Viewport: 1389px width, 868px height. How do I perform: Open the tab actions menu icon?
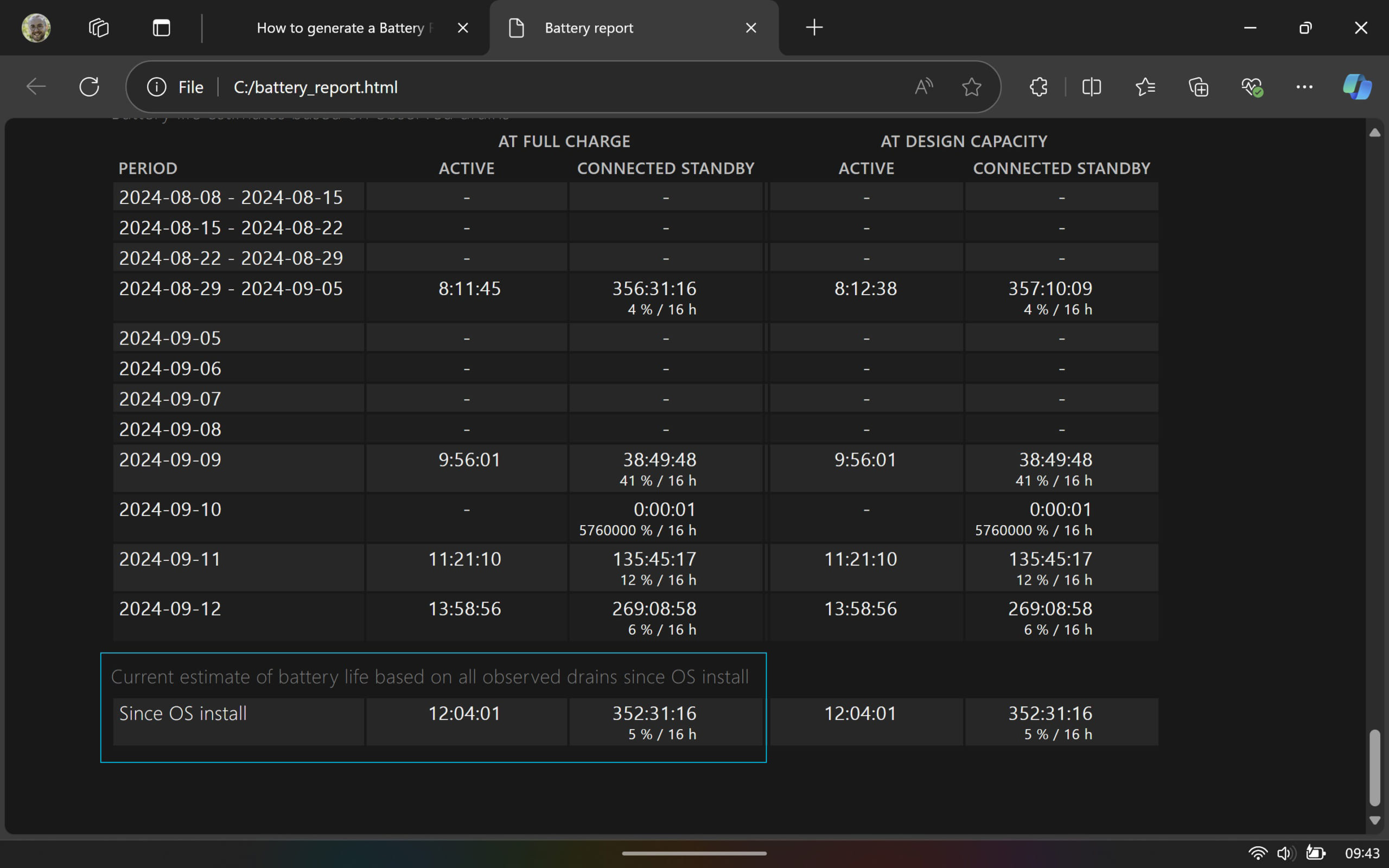161,28
